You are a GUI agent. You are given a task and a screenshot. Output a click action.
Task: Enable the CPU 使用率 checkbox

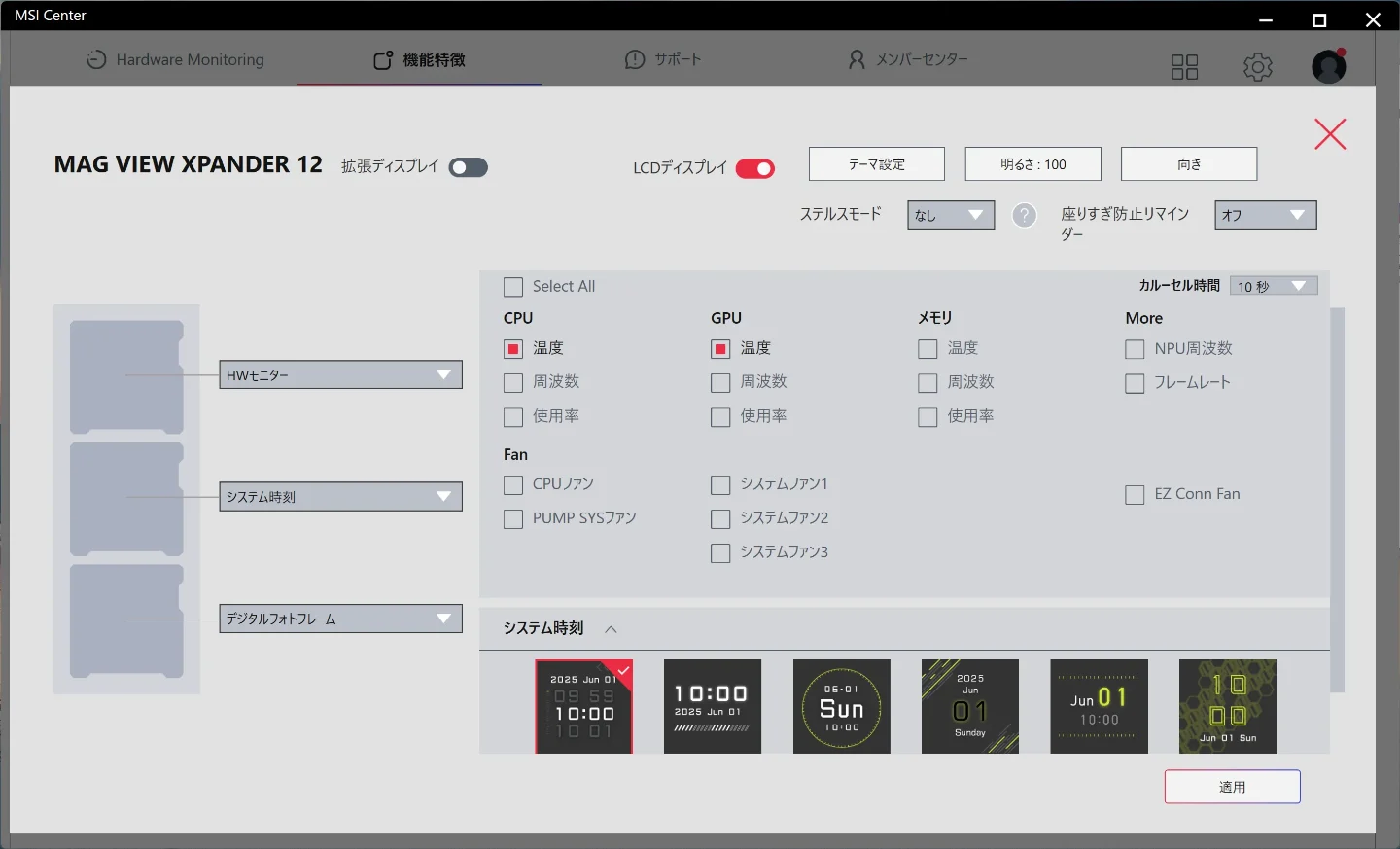coord(513,416)
